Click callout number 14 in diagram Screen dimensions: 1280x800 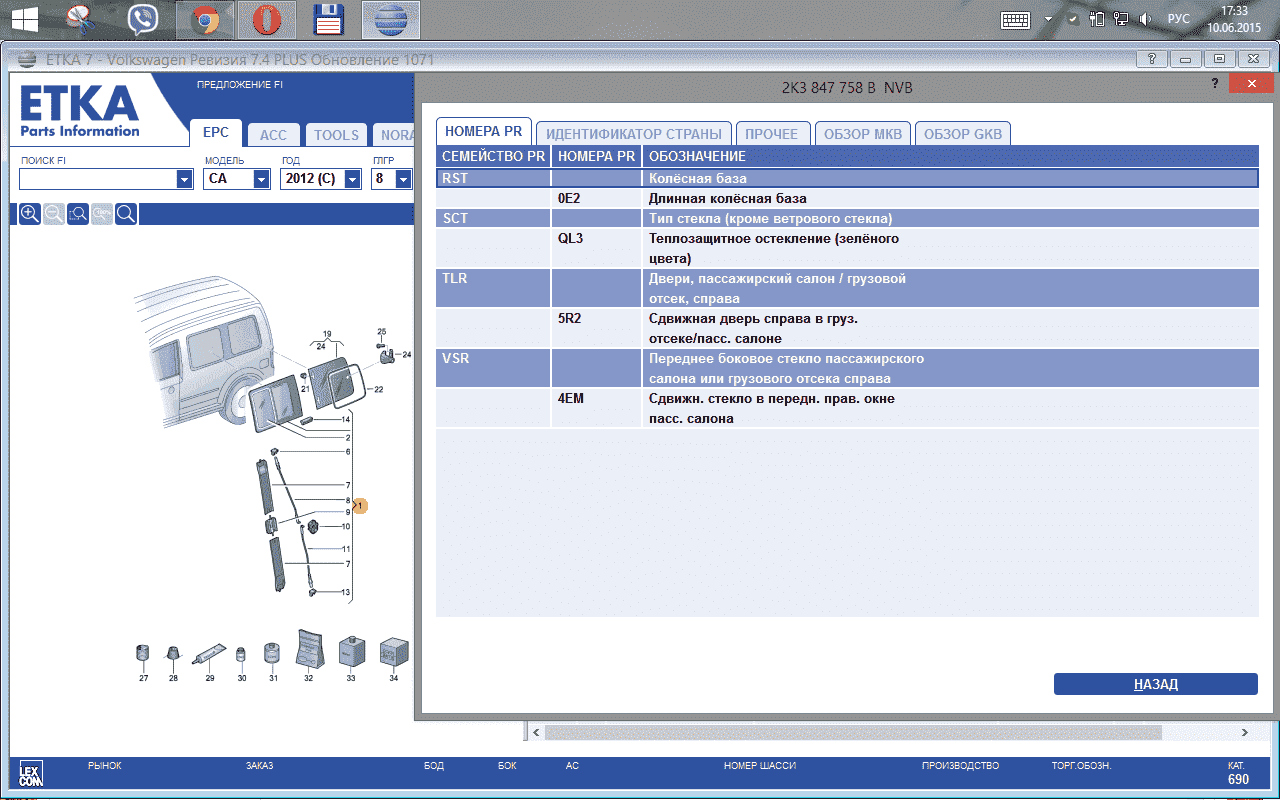click(346, 420)
